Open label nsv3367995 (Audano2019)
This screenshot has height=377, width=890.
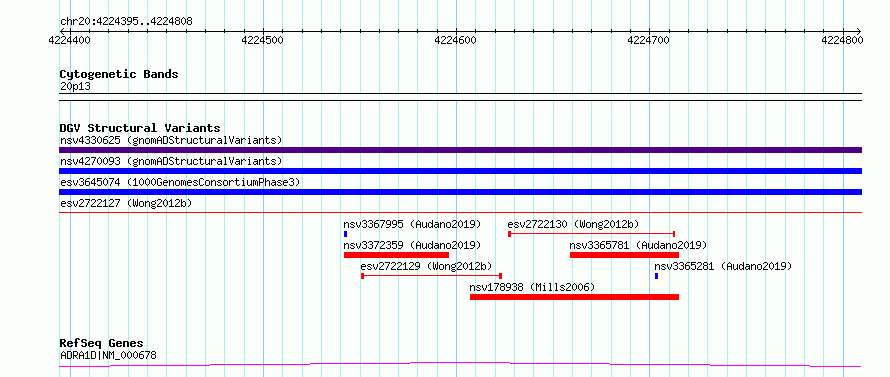click(412, 224)
